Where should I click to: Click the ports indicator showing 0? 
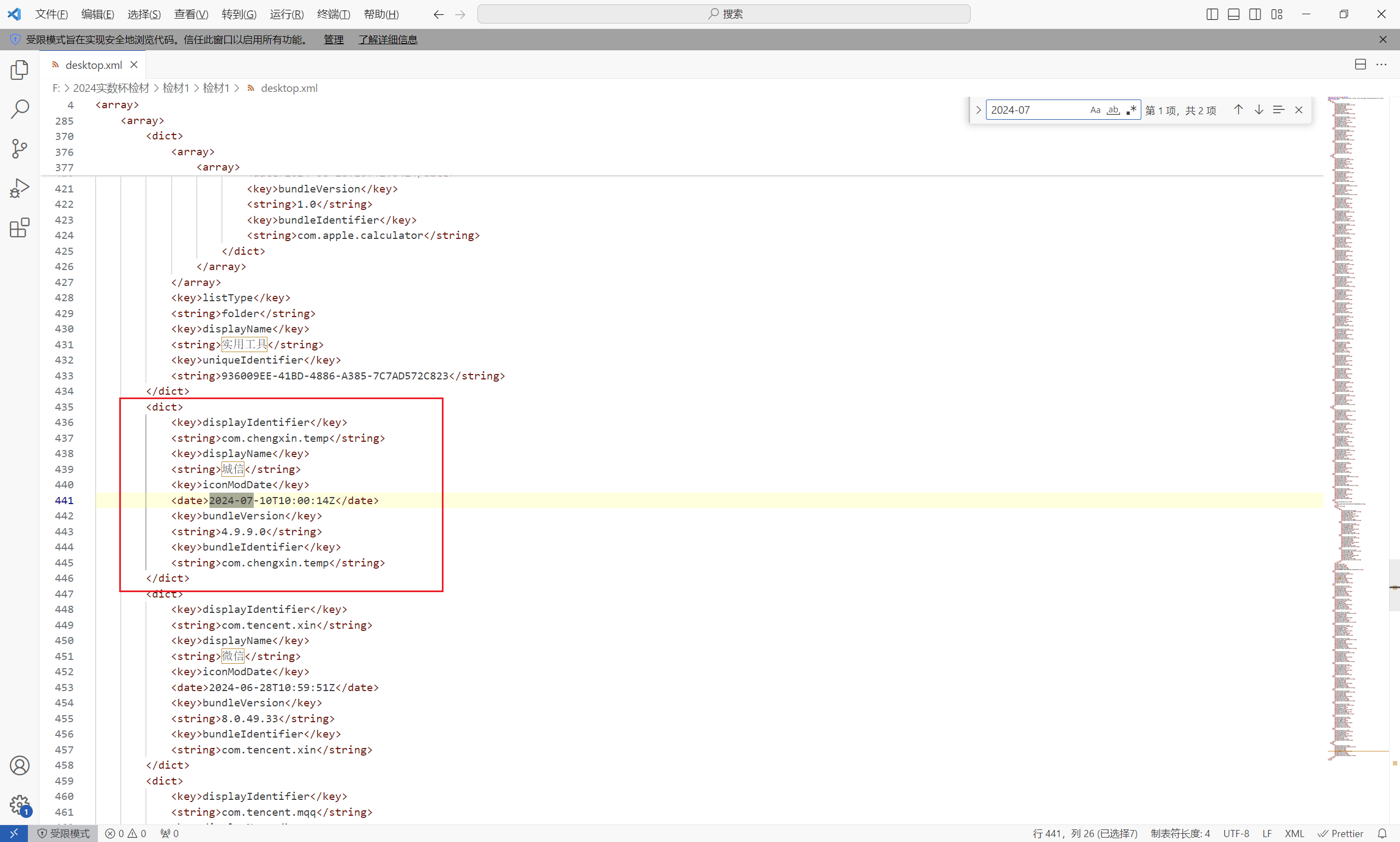click(x=170, y=833)
